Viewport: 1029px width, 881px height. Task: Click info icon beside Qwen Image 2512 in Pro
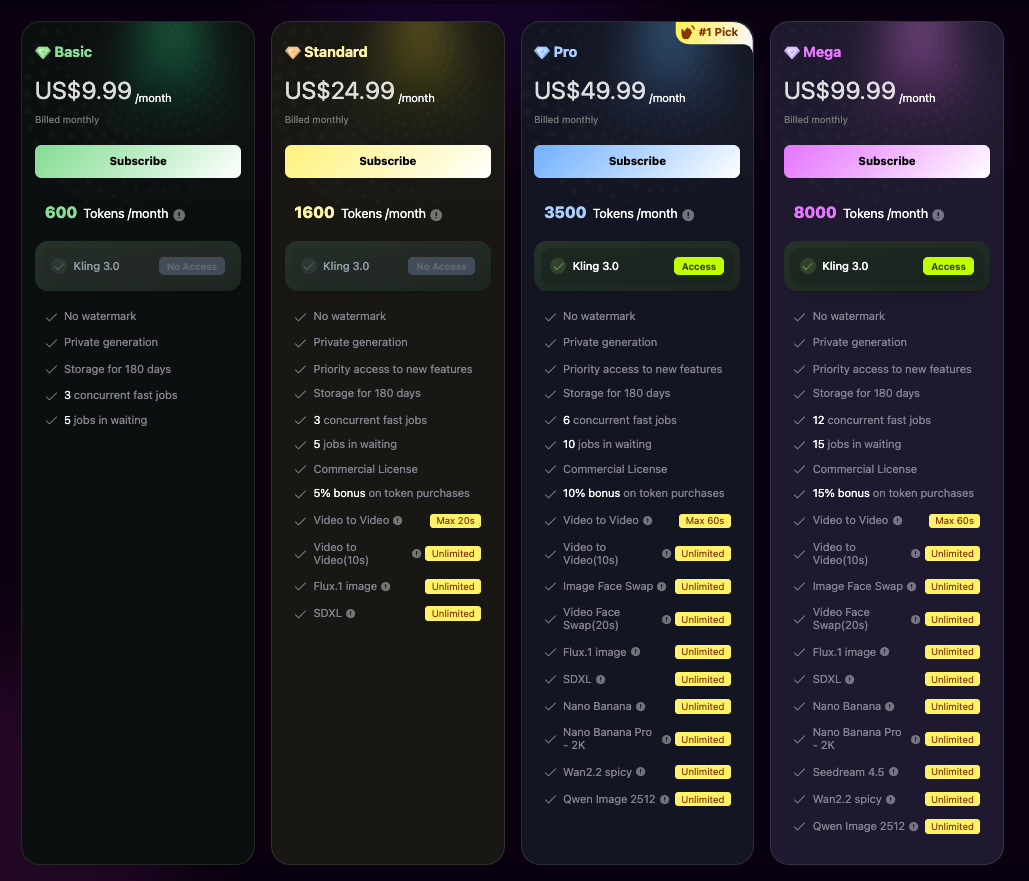click(664, 799)
